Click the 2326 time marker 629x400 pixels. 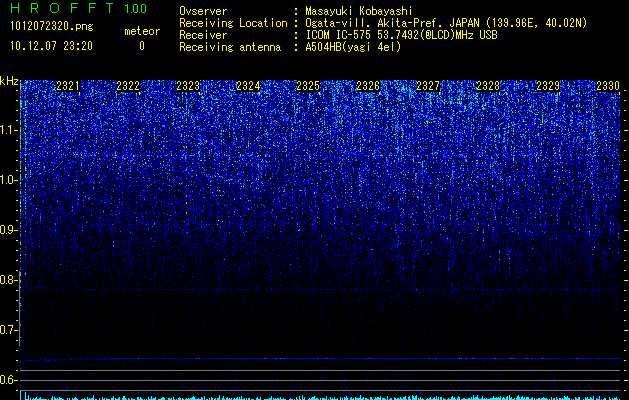click(x=368, y=85)
